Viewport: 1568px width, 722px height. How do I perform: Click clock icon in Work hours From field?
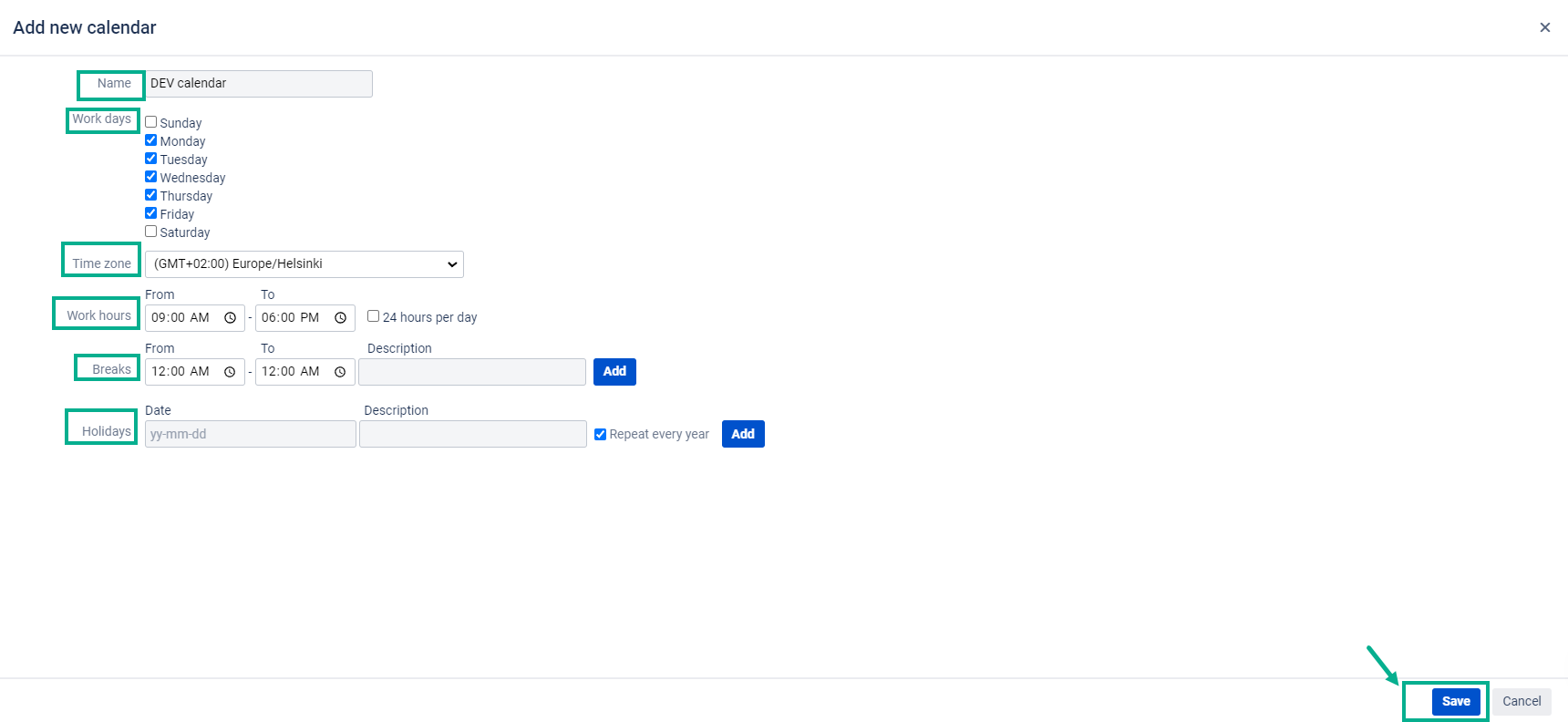[231, 318]
